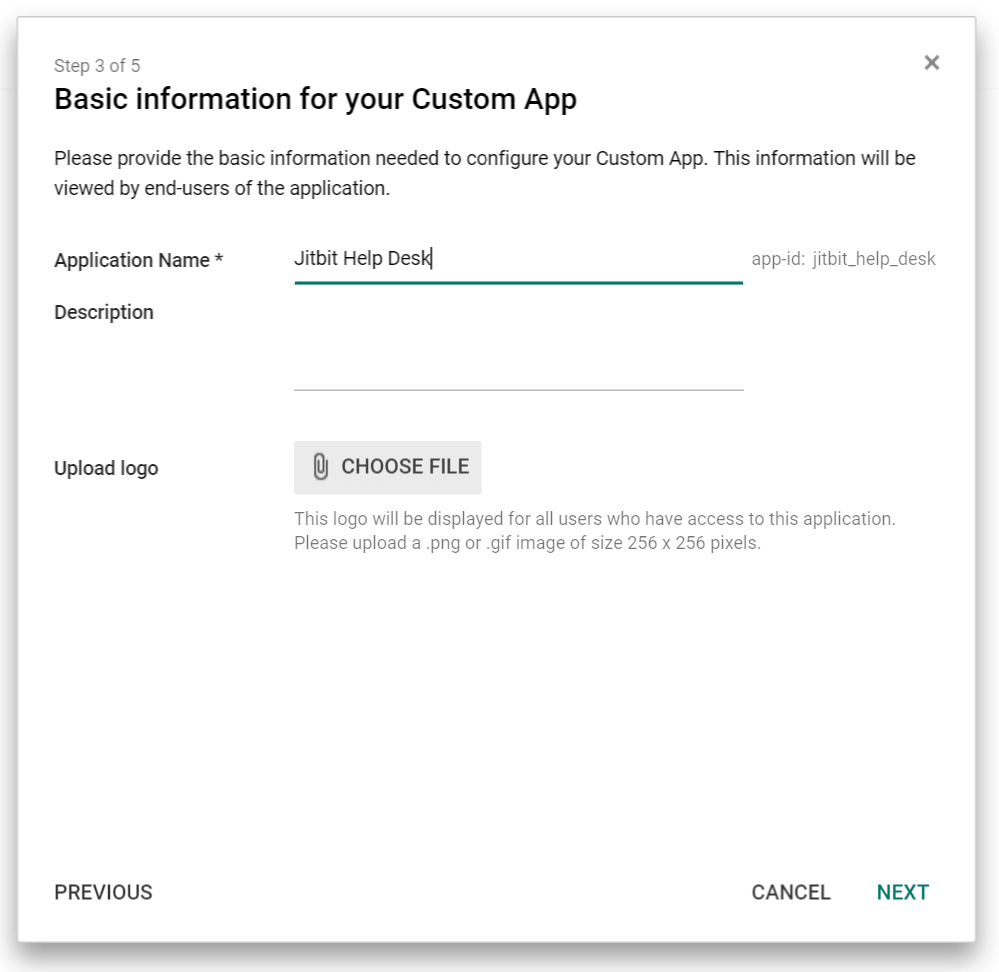Viewport: 999px width, 972px height.
Task: Click the Description label
Action: (103, 312)
